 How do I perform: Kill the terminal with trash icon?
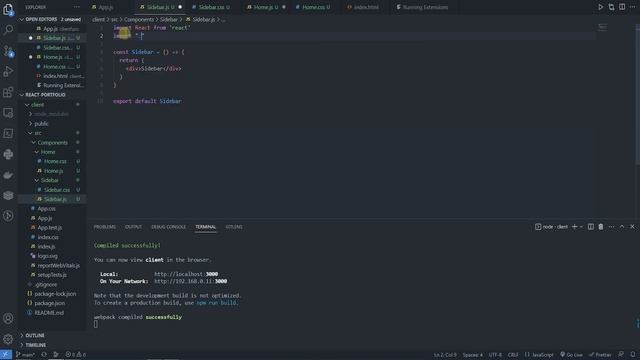coord(601,227)
